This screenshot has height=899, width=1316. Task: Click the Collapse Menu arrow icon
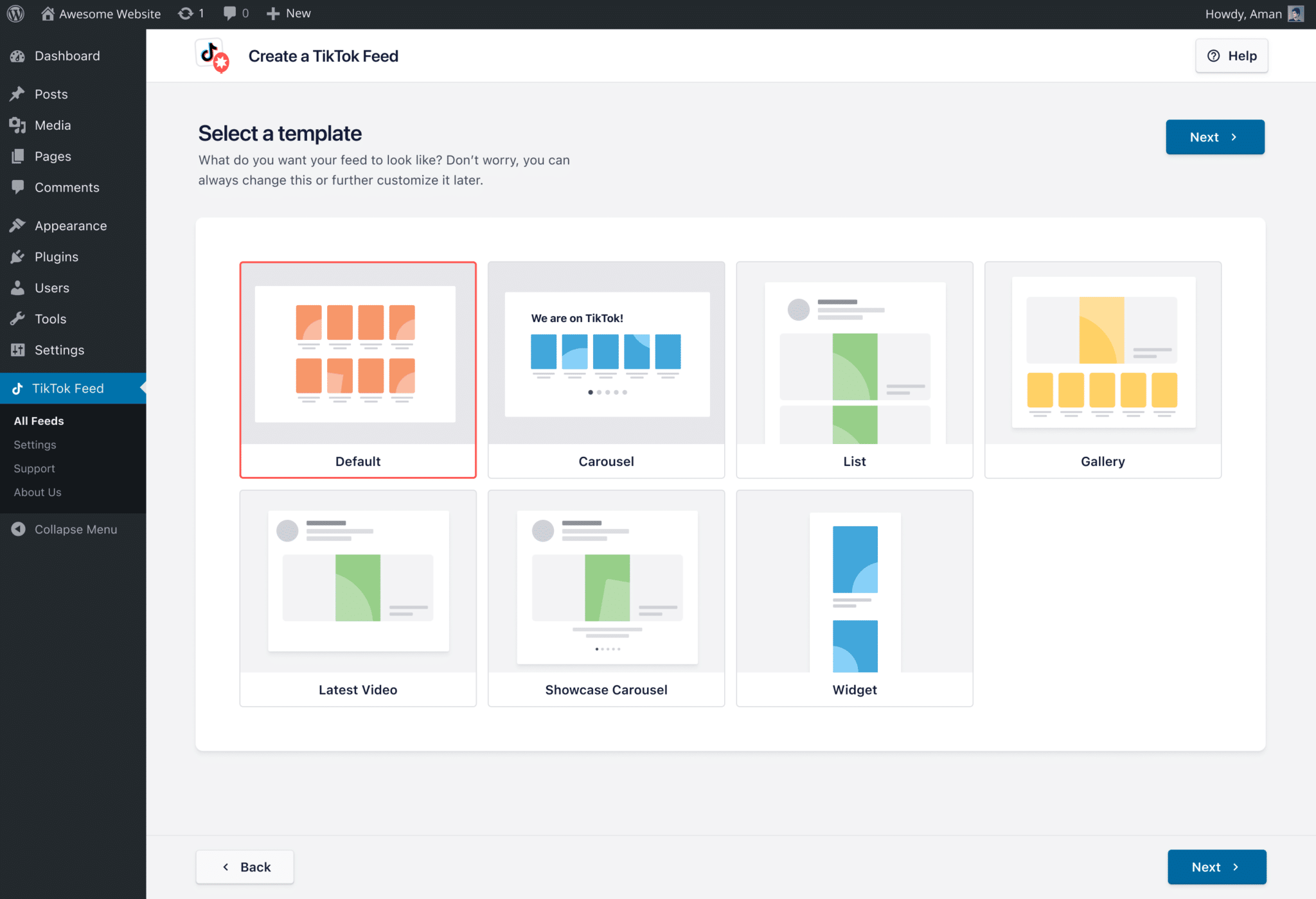pyautogui.click(x=18, y=529)
